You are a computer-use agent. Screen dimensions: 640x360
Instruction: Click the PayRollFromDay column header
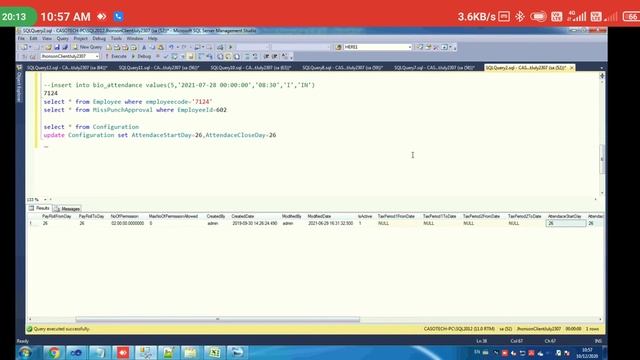tap(57, 216)
